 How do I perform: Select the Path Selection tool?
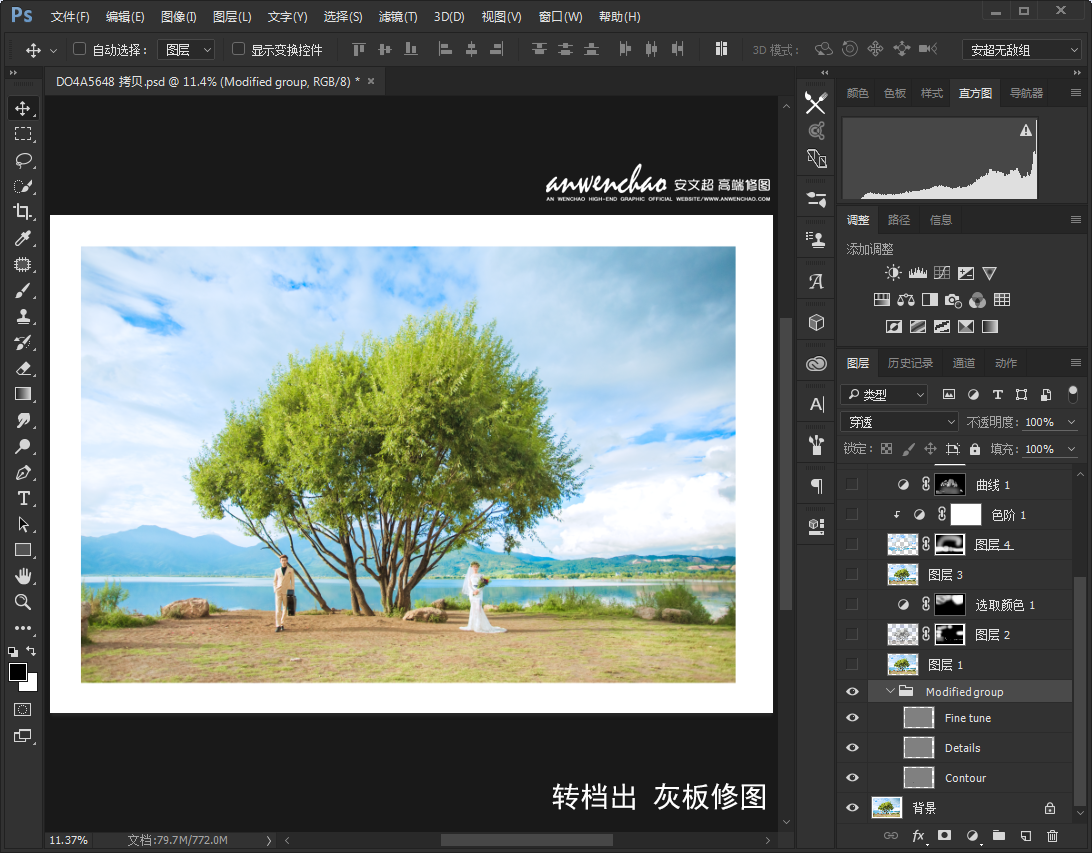(23, 524)
